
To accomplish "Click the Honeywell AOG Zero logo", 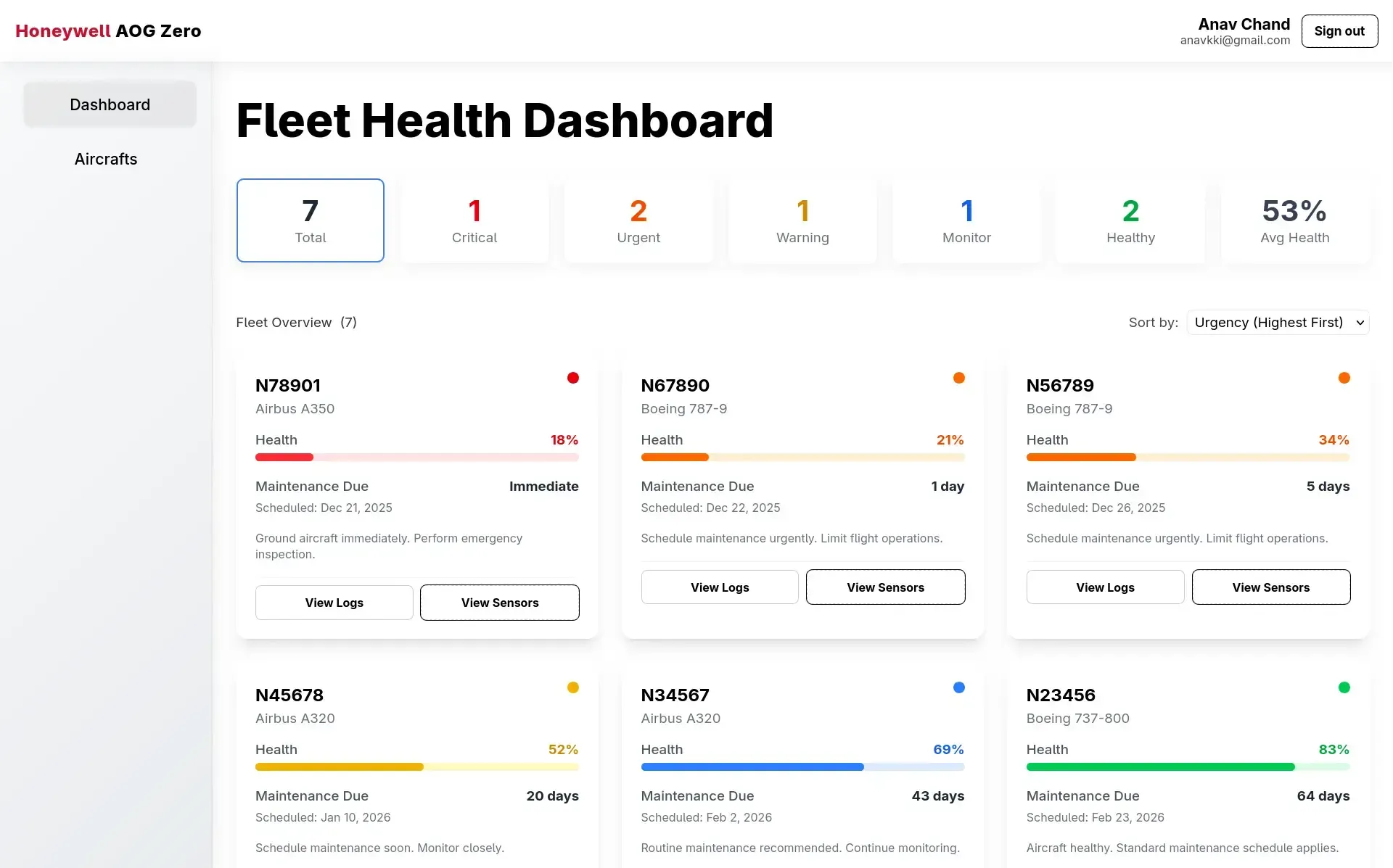I will click(x=108, y=31).
